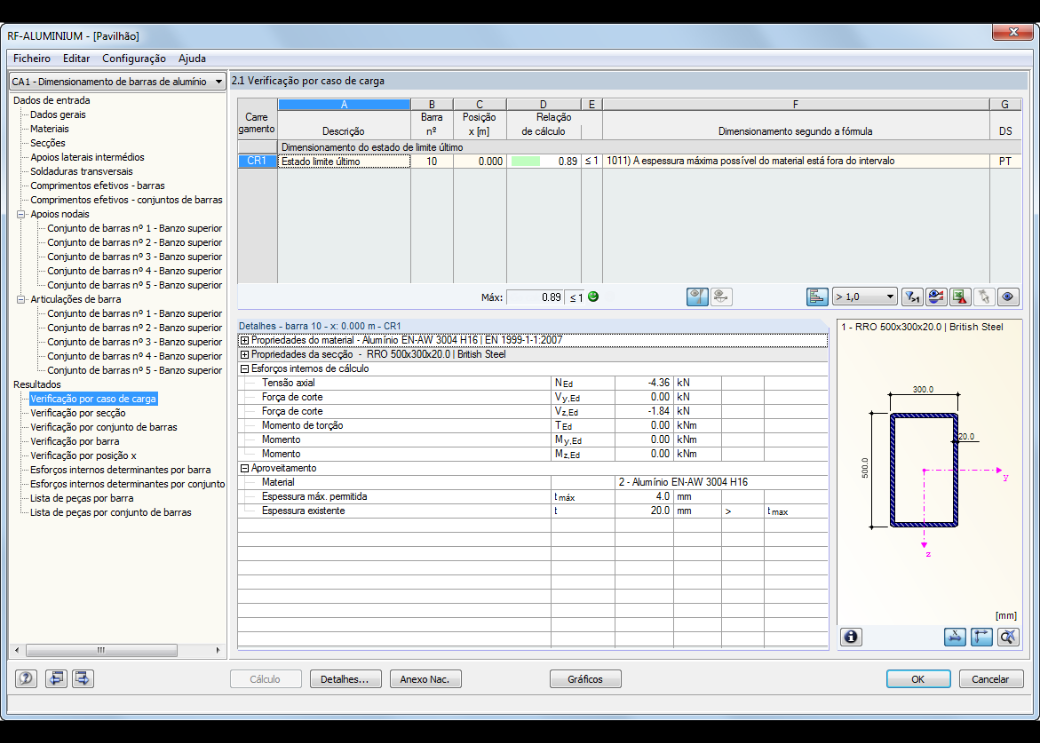Select the CR1 load case cell
The height and width of the screenshot is (743, 1040).
(257, 161)
